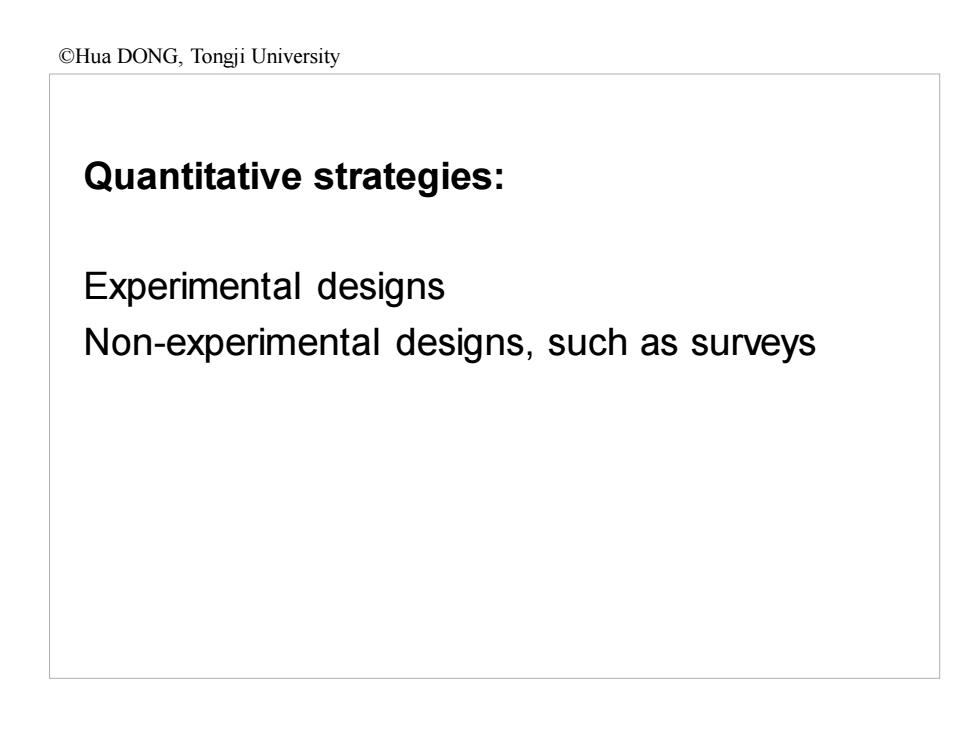Click the empty slide area below the text
This screenshot has width=980, height=735.
(x=494, y=519)
